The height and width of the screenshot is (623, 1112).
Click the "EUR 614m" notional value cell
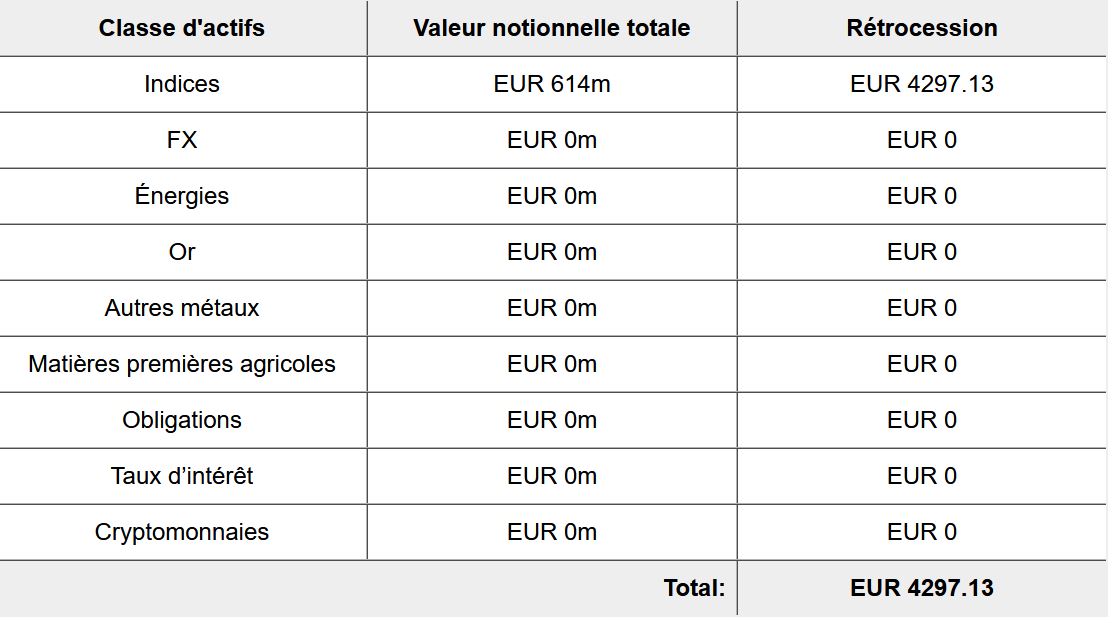point(552,84)
